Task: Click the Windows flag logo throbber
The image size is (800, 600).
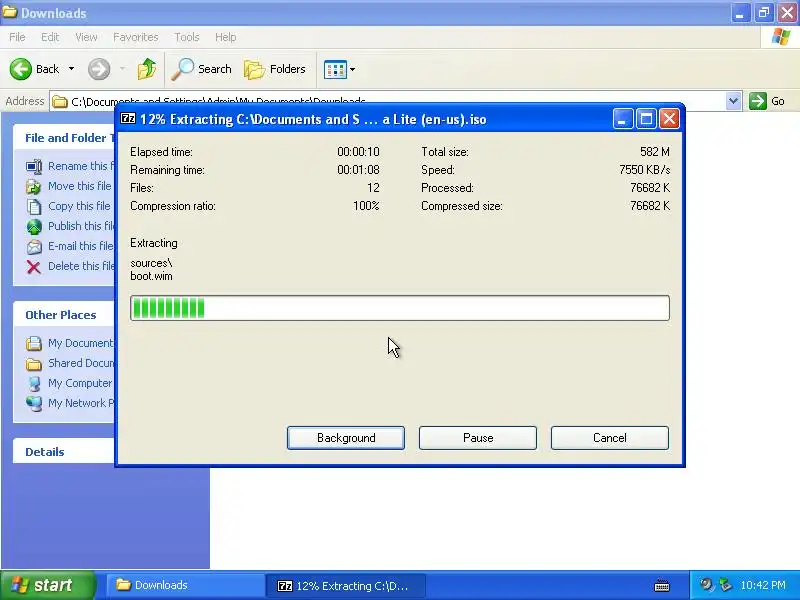Action: (x=781, y=37)
